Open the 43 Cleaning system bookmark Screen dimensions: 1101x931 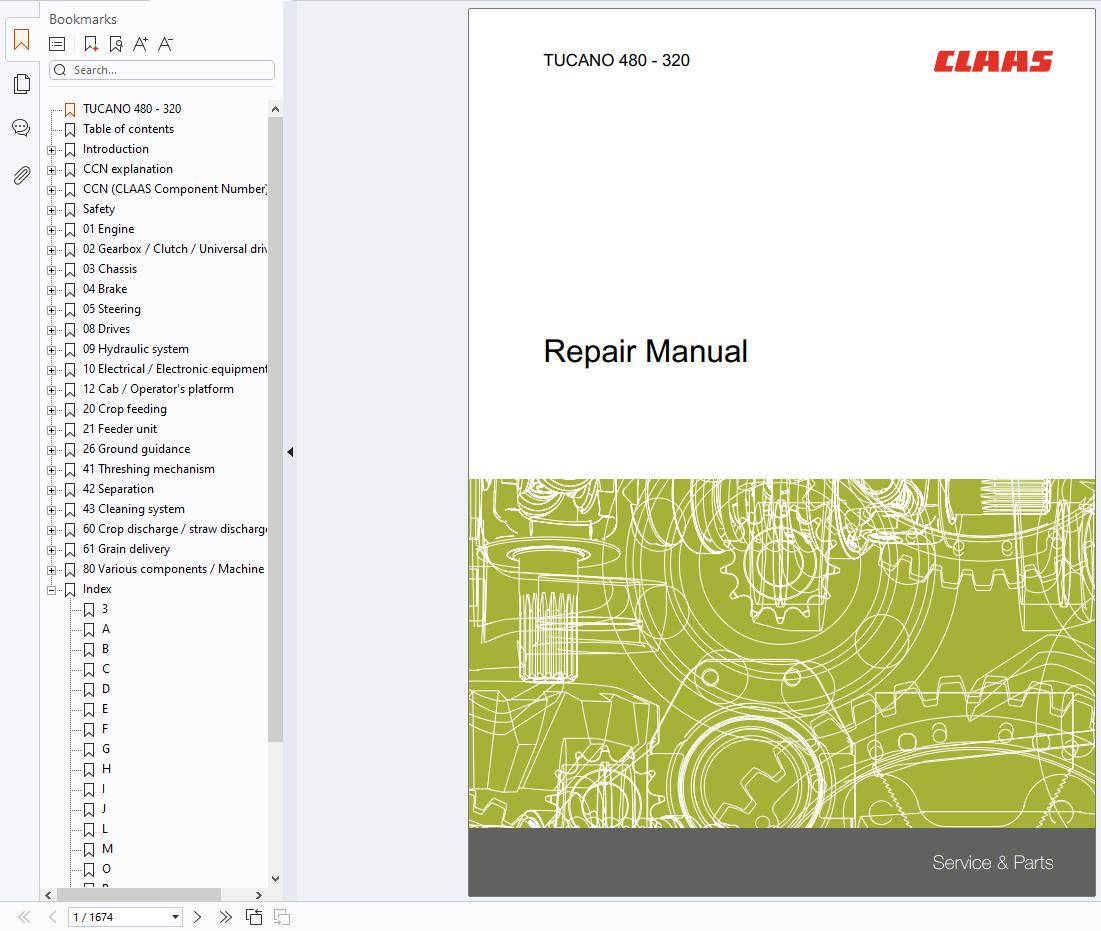[x=133, y=509]
